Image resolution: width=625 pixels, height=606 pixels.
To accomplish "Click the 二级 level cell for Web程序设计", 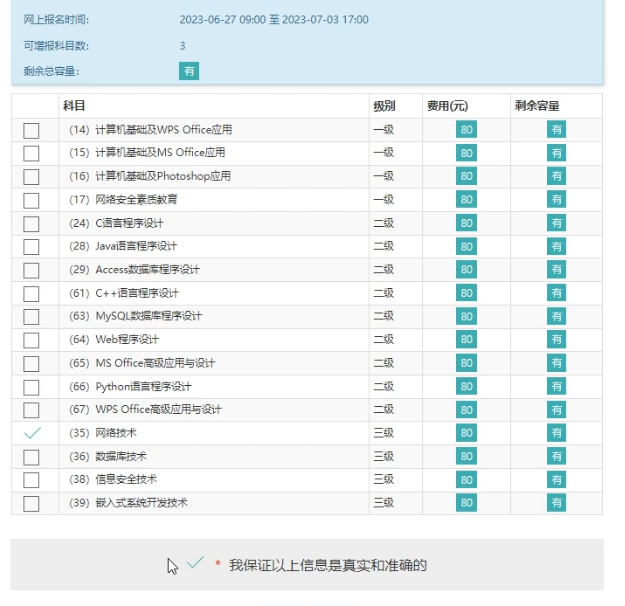I will (384, 339).
